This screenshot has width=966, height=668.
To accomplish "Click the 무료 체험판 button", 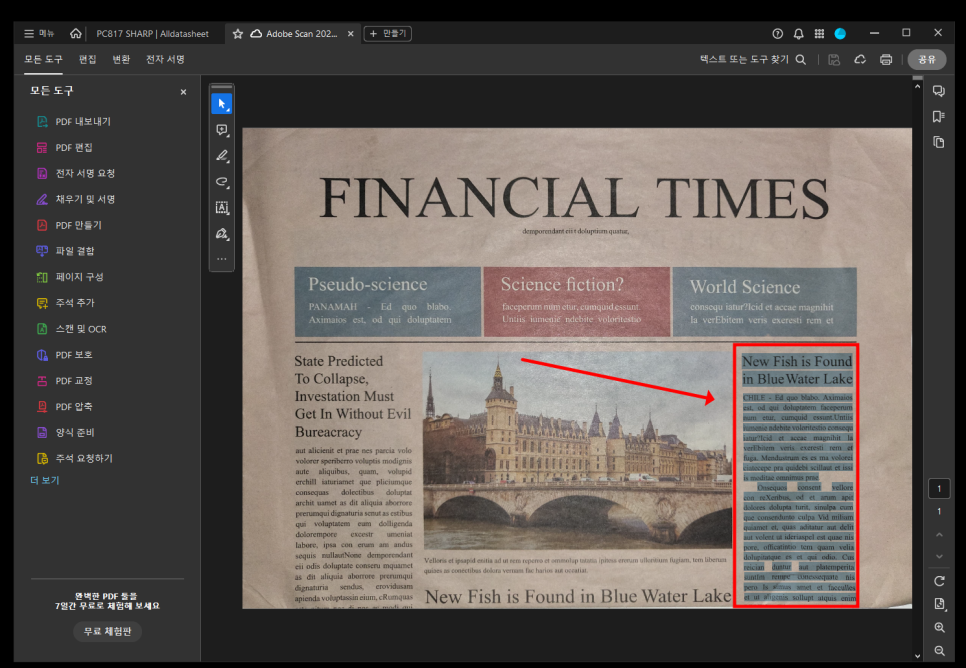I will point(108,631).
